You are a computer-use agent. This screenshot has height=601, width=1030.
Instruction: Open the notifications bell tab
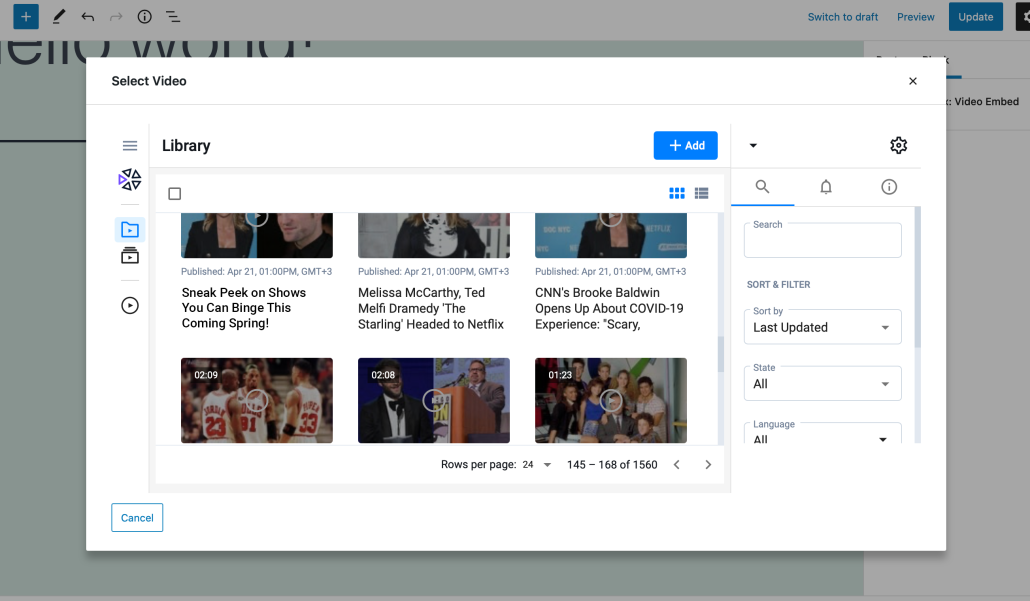coord(826,187)
